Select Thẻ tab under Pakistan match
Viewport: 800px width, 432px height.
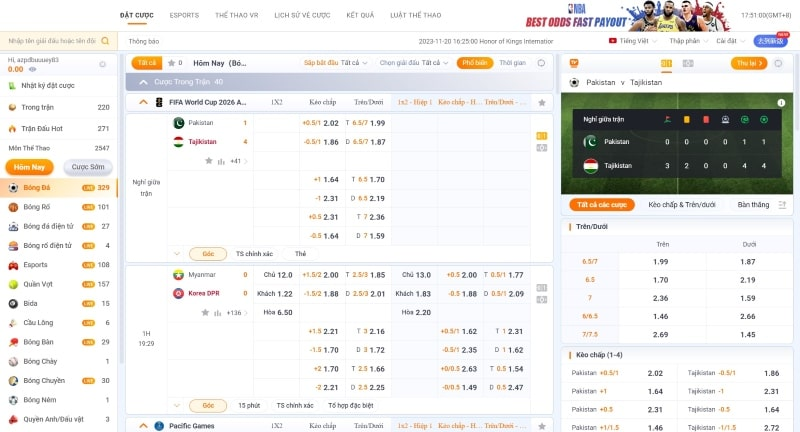click(x=301, y=253)
